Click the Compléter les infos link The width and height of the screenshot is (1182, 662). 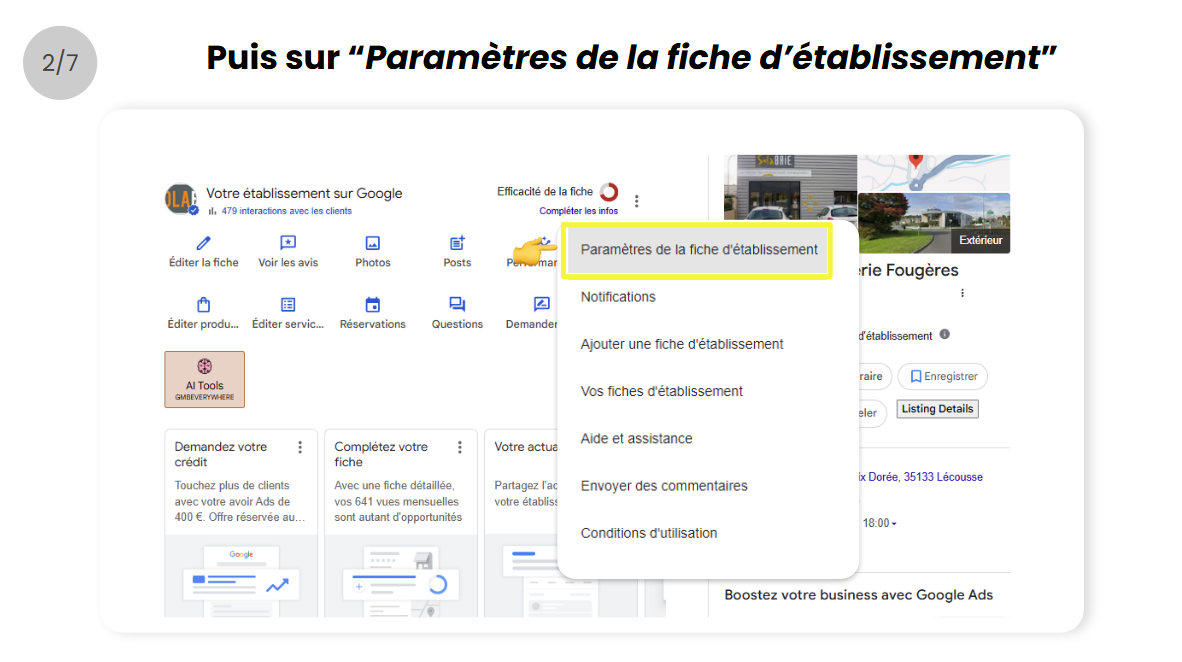click(578, 211)
